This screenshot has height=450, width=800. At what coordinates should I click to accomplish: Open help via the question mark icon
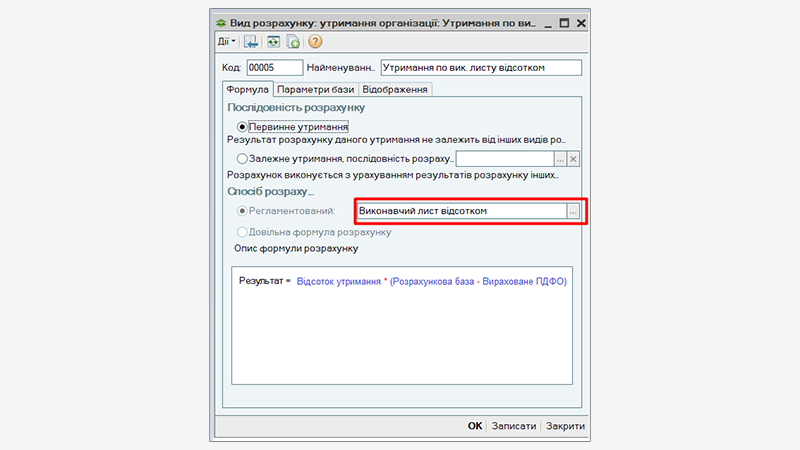(314, 42)
